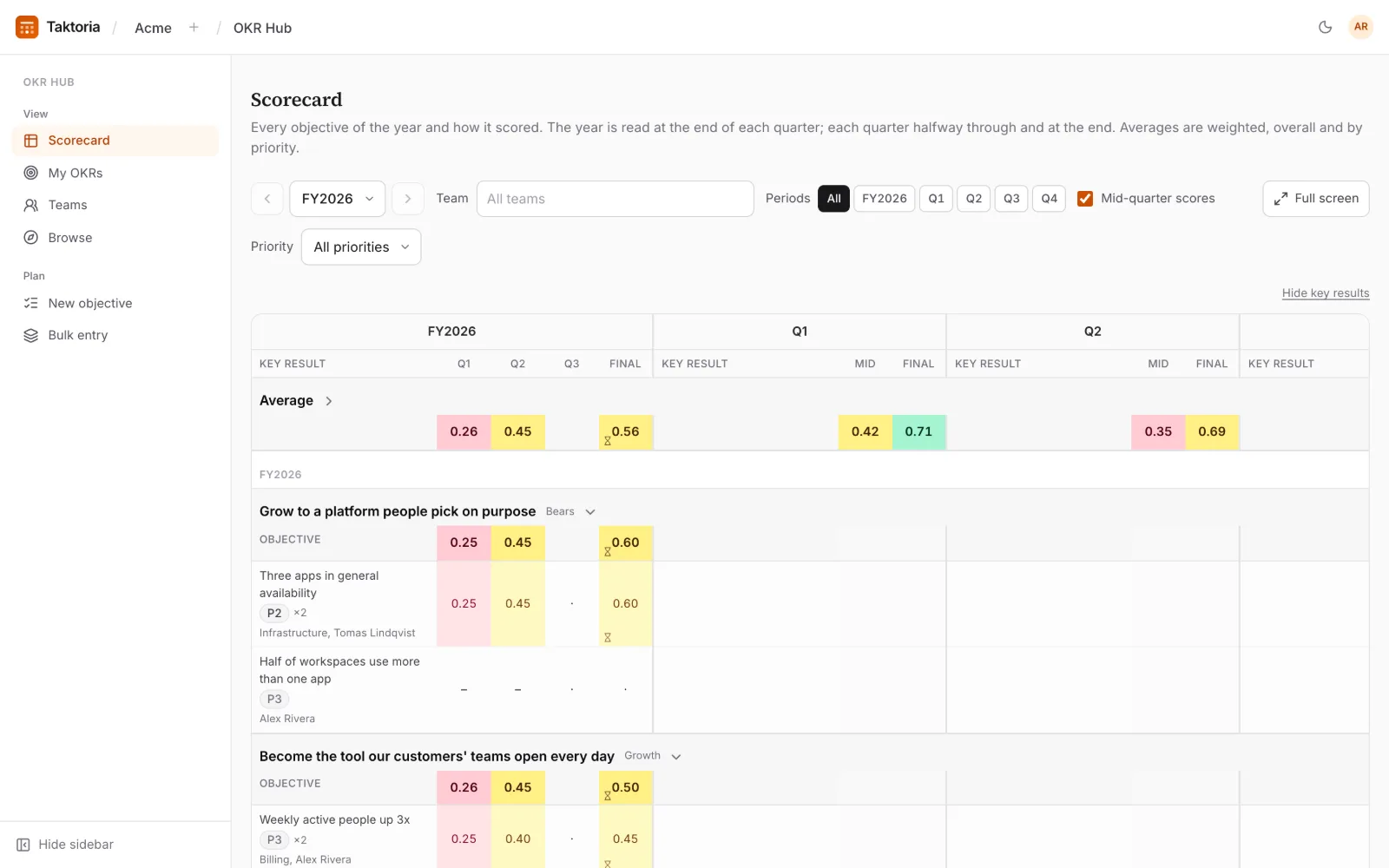The image size is (1389, 868).
Task: Expand the Average row chevron
Action: (x=328, y=401)
